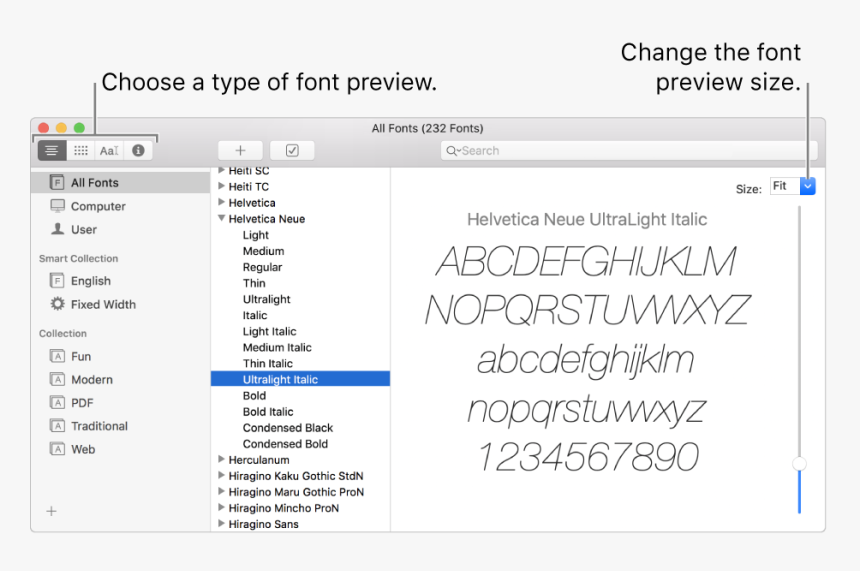Select the Helvetica Neue family name

(x=267, y=219)
